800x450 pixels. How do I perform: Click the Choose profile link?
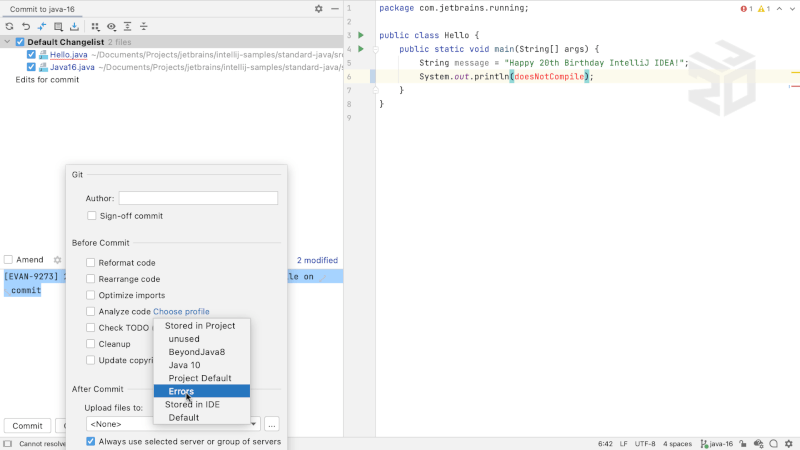coord(181,311)
